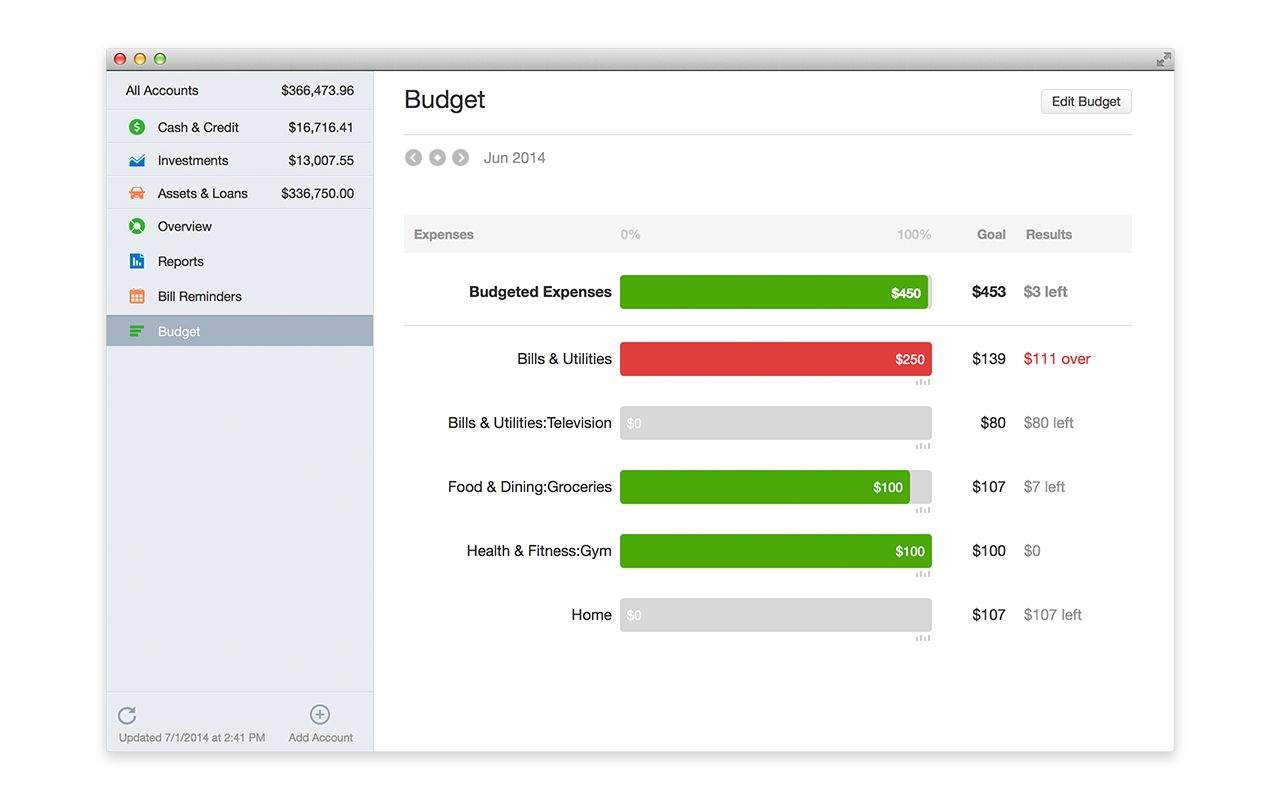
Task: Jump to current month with center dot button
Action: [437, 158]
